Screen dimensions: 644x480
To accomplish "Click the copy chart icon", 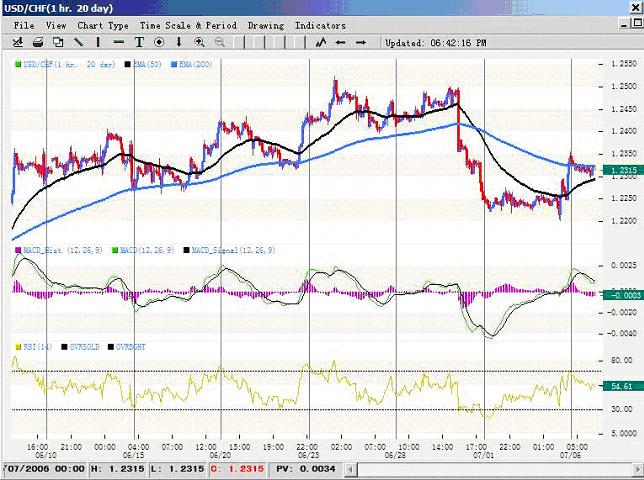I will (x=58, y=42).
